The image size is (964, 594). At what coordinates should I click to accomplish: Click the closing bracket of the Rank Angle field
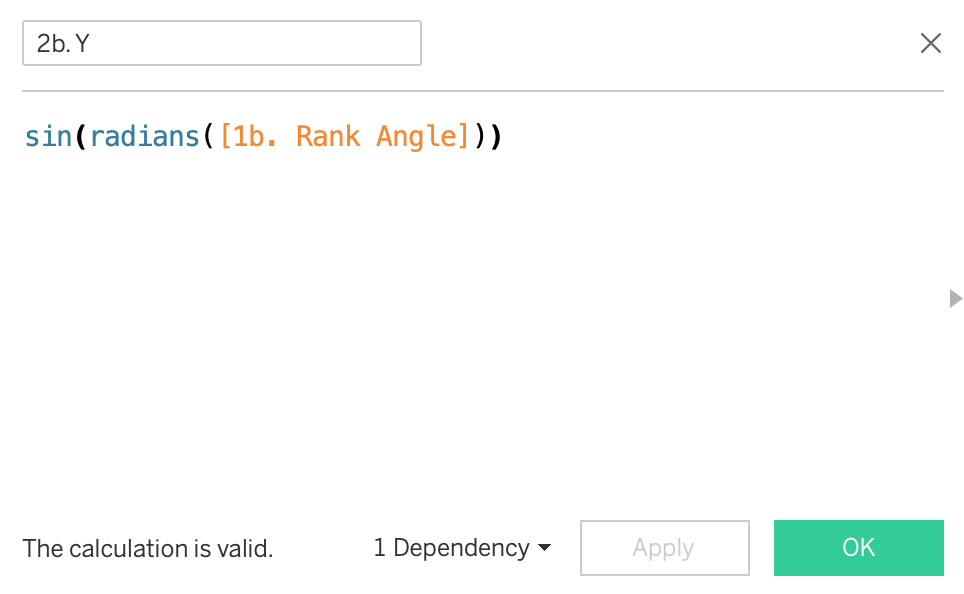[x=464, y=136]
